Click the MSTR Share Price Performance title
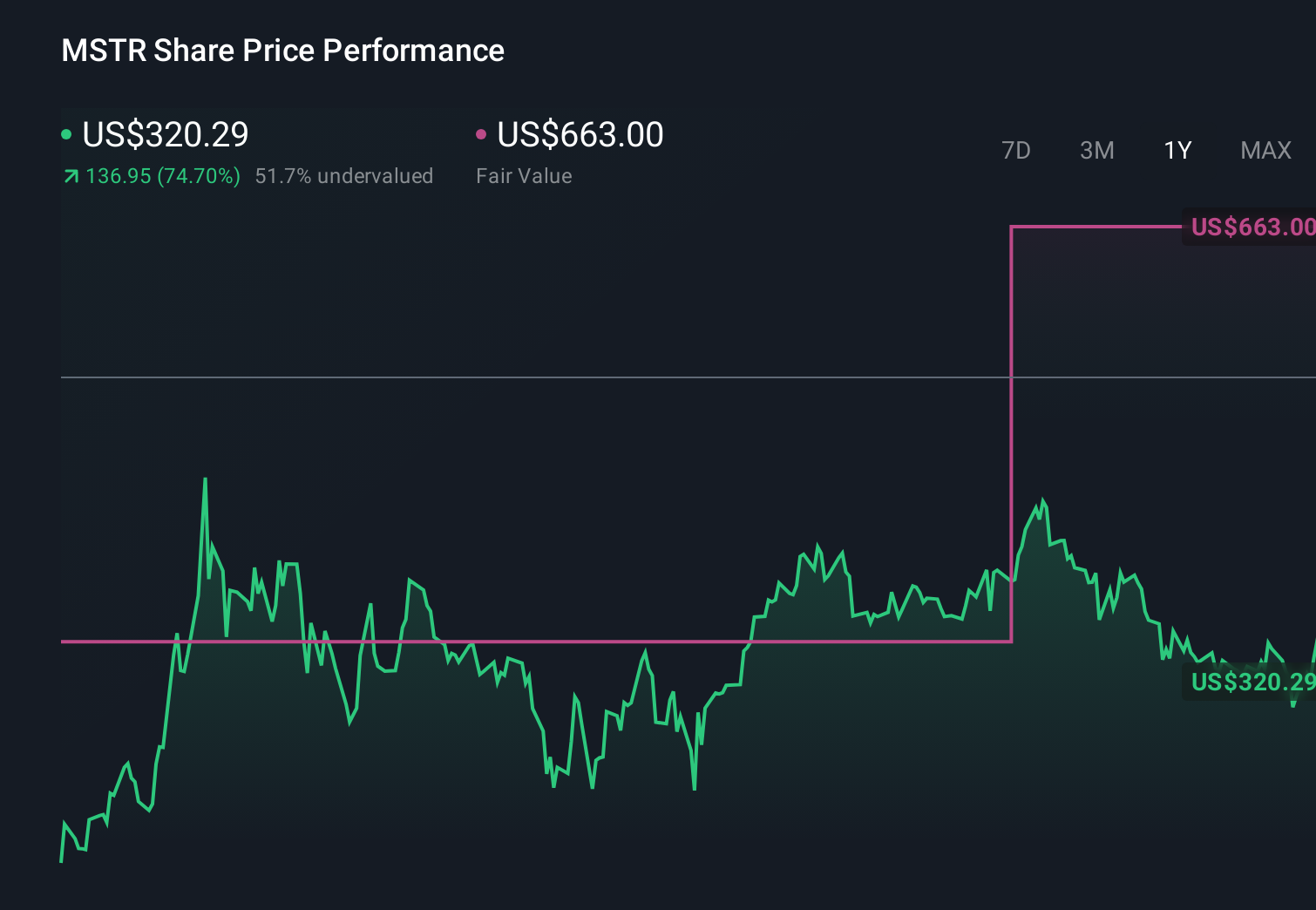This screenshot has height=910, width=1316. click(282, 51)
